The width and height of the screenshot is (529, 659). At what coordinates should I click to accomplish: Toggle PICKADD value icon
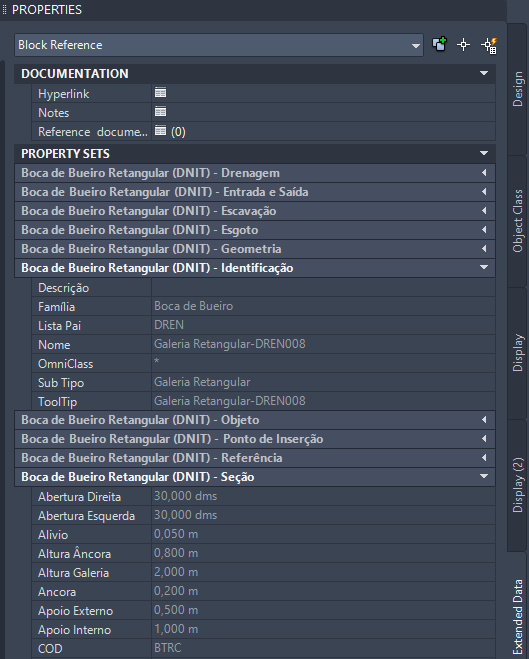coord(440,45)
